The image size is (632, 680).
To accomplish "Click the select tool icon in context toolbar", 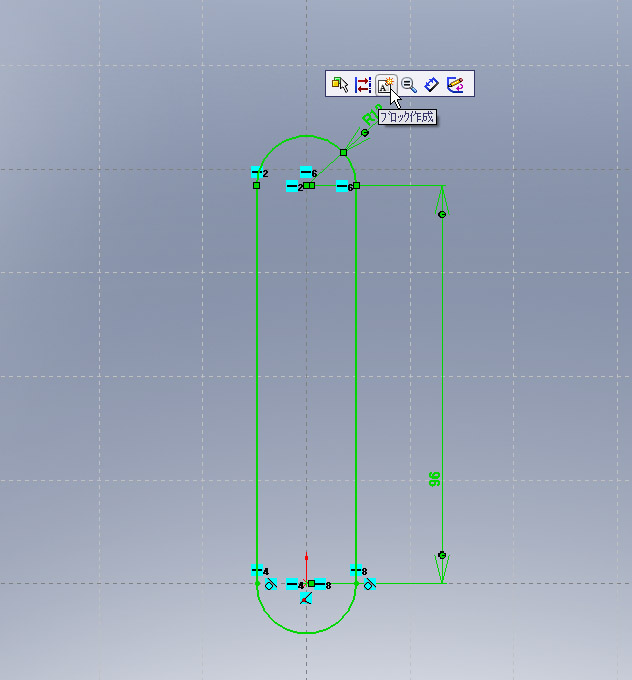I will click(x=340, y=85).
